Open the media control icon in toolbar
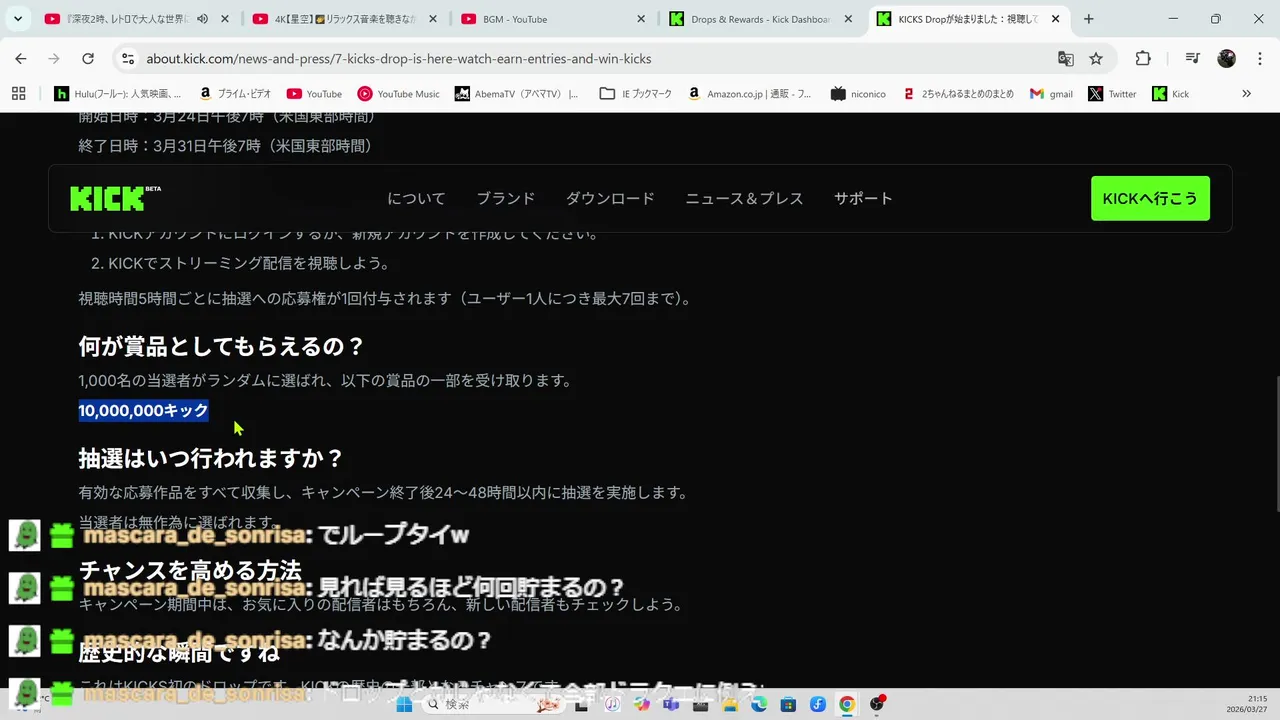1280x720 pixels. click(1193, 59)
